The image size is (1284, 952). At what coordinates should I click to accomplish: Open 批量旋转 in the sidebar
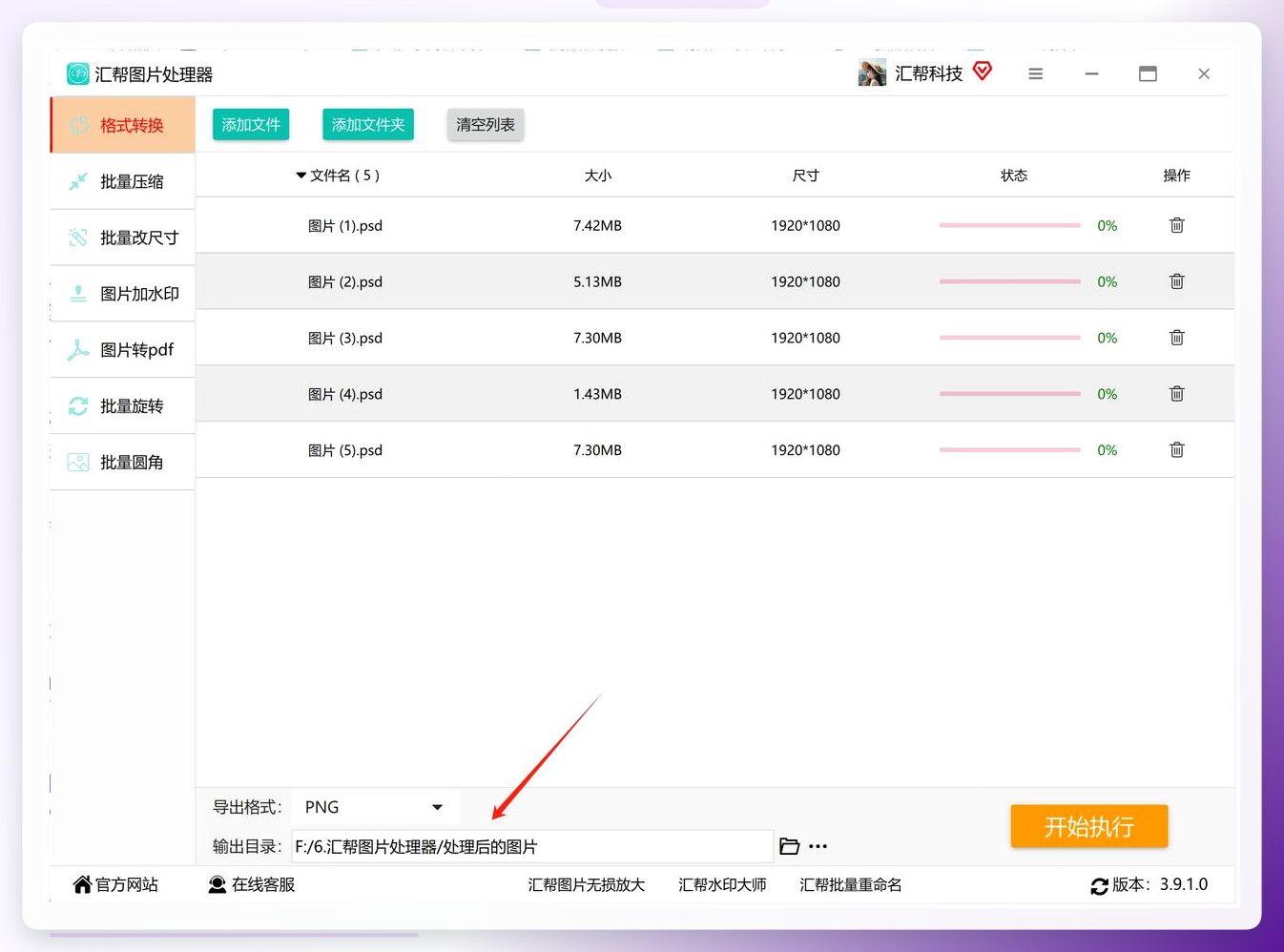123,406
